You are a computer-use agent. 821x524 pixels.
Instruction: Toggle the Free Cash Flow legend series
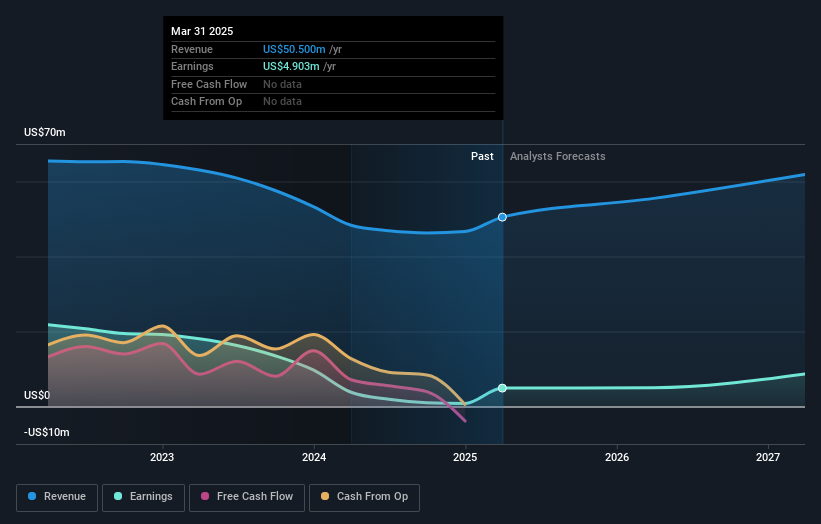[247, 497]
